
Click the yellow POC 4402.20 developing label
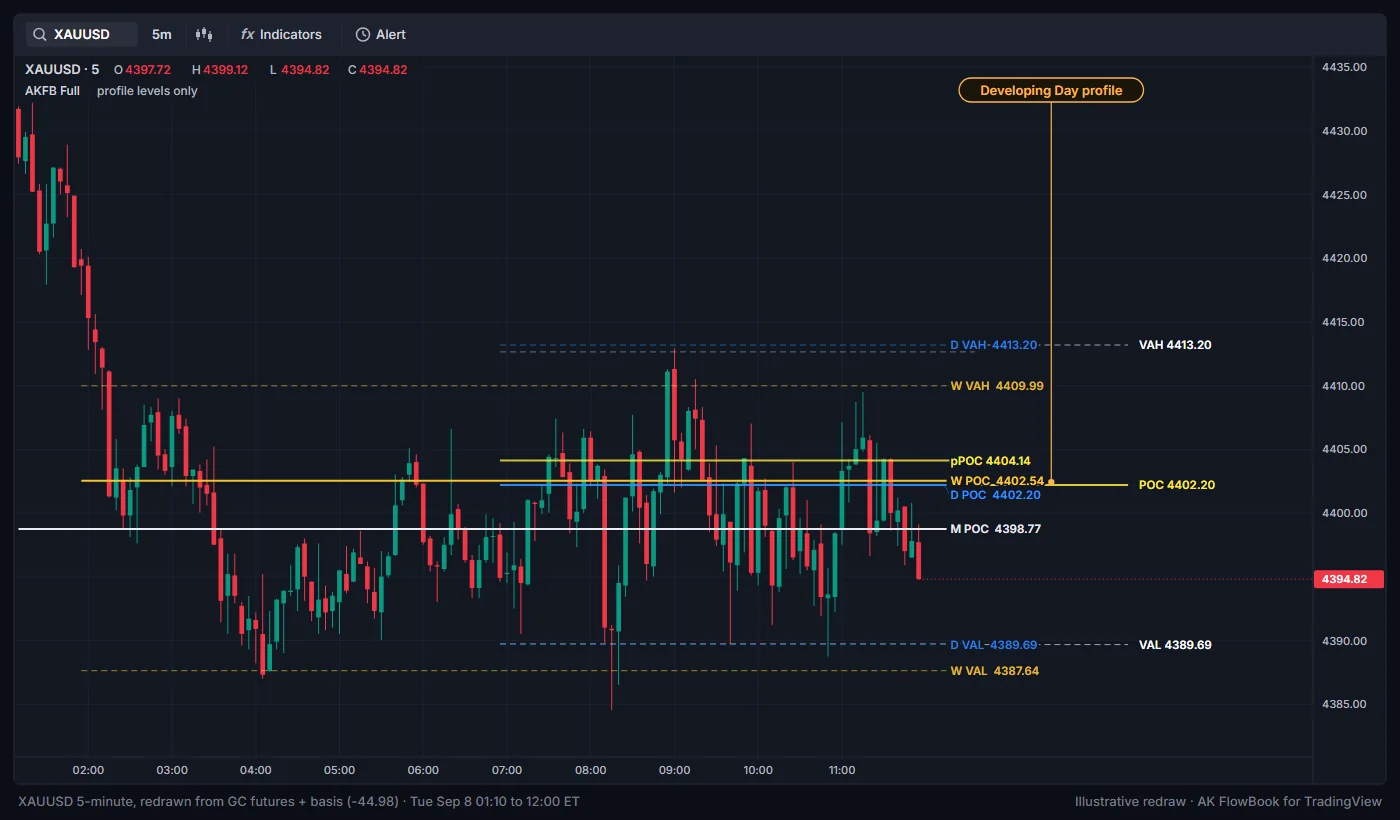1177,485
